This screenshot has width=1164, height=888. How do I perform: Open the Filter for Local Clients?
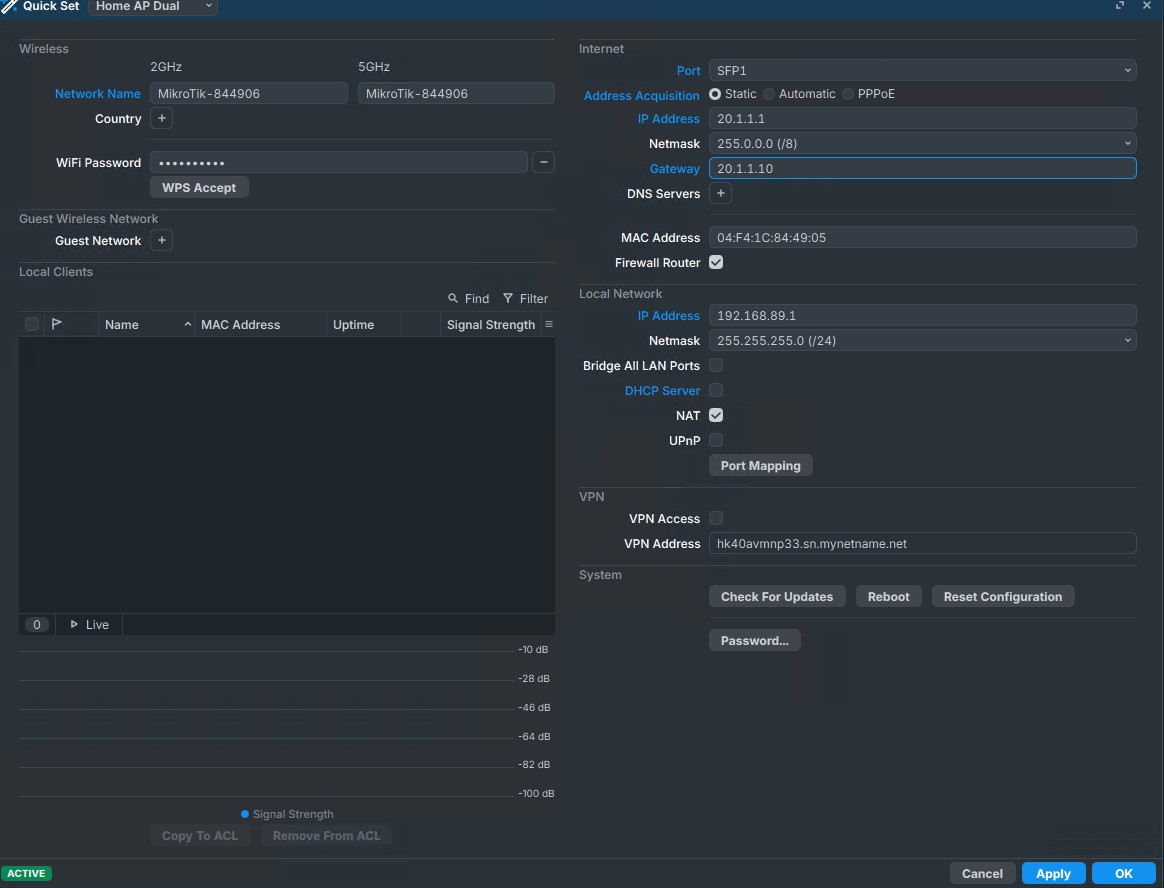(x=525, y=298)
